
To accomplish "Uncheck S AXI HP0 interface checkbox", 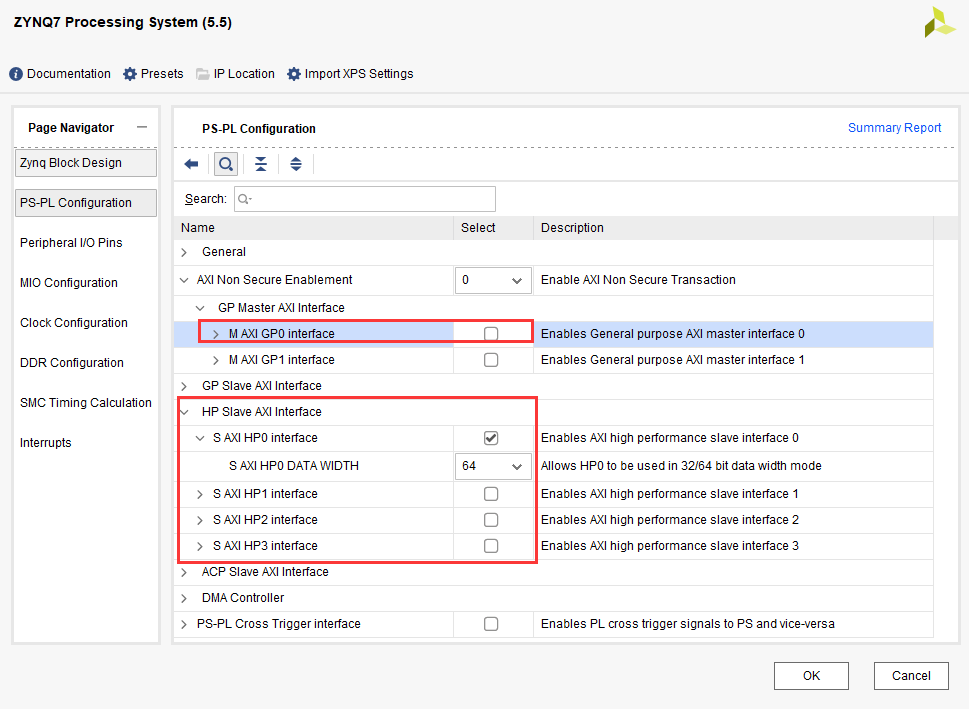I will (x=491, y=438).
